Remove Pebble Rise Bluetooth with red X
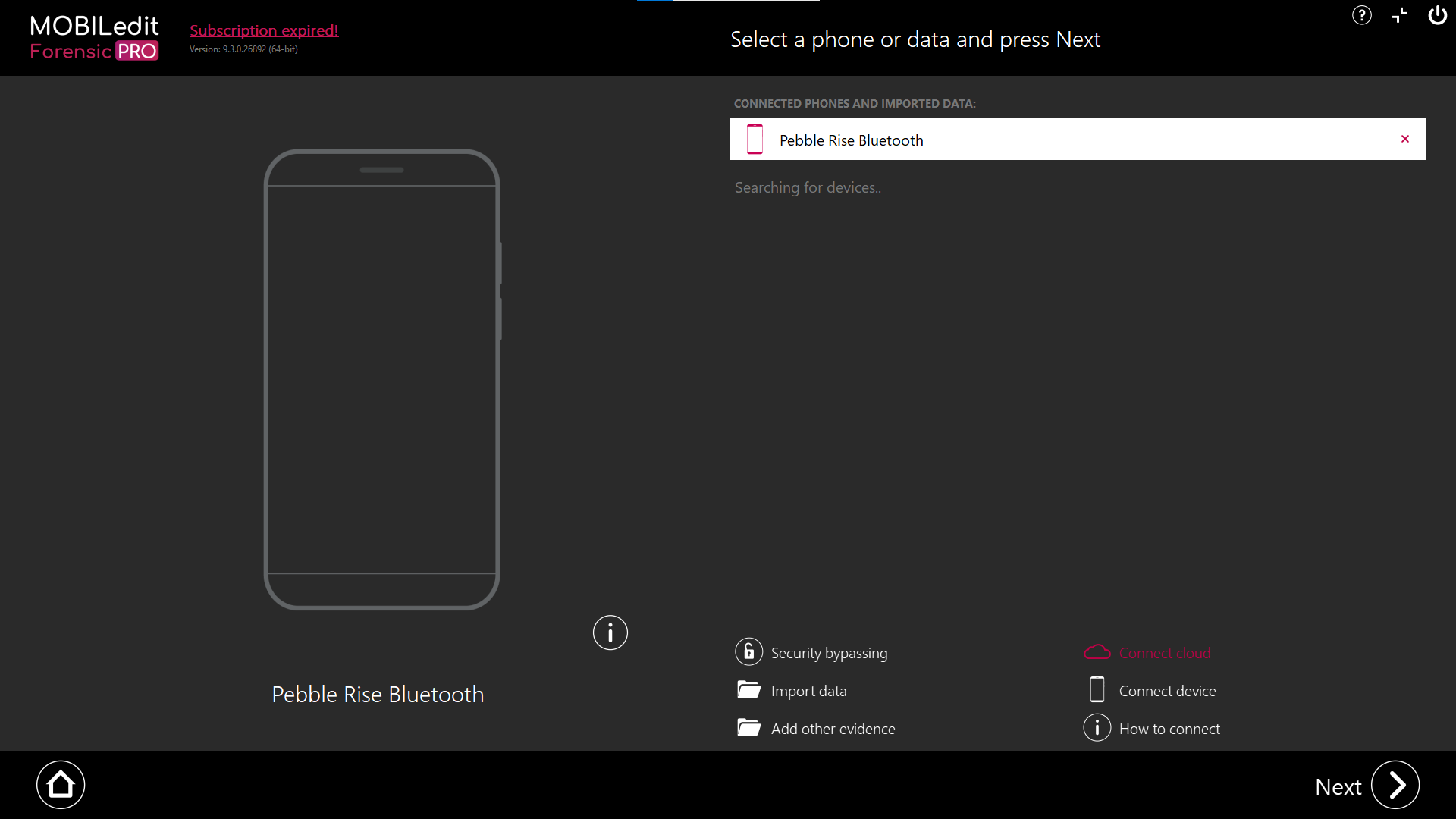Screen dimensions: 1456x819 click(1405, 139)
